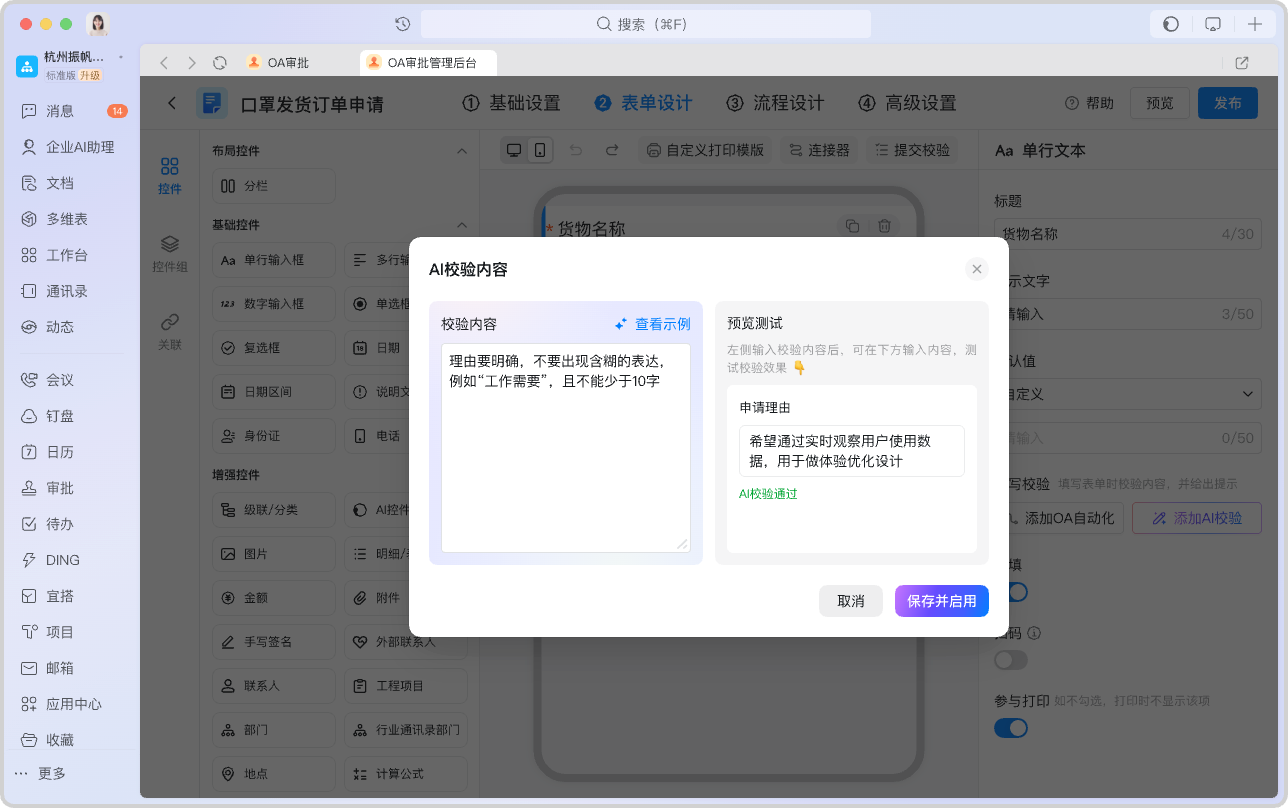This screenshot has height=808, width=1288.
Task: Open 钉盘 in the sidebar
Action: click(x=70, y=416)
